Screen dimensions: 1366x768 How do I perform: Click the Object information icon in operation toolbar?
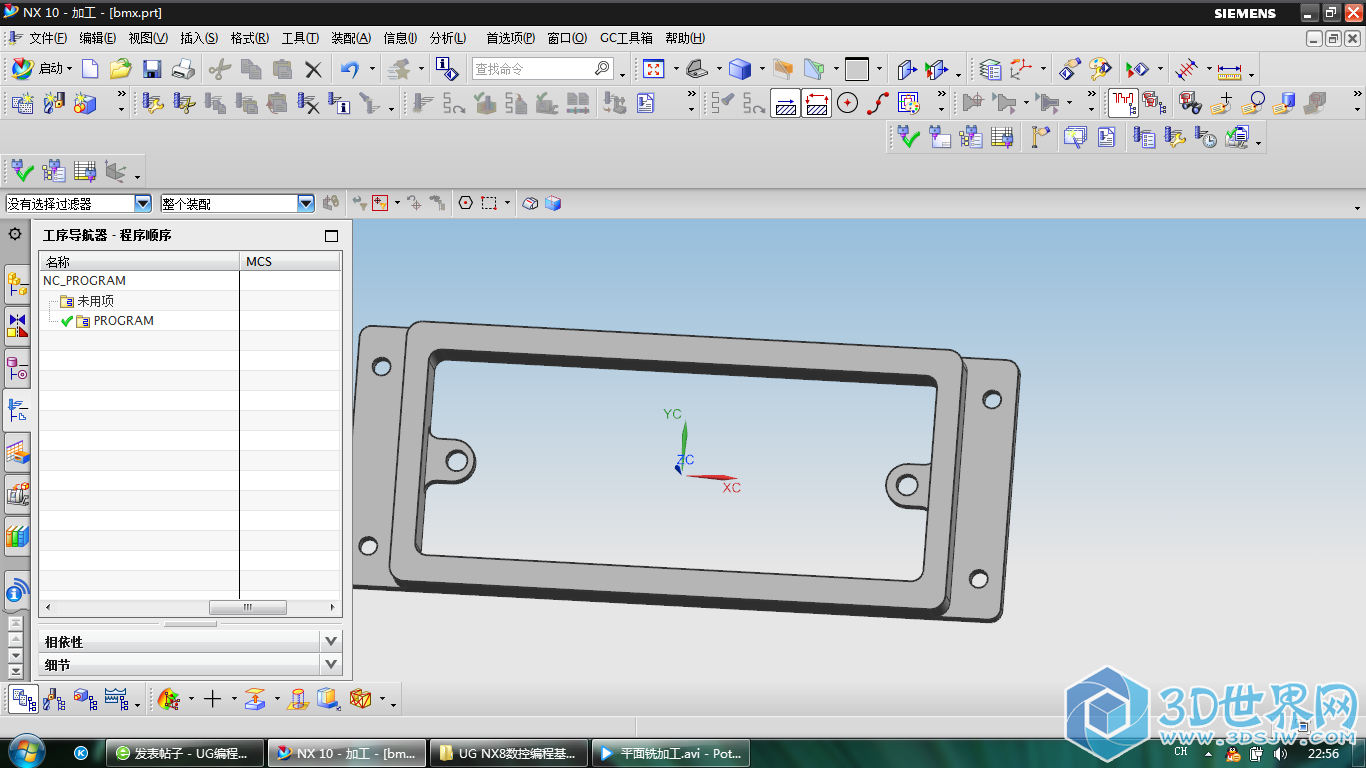click(x=340, y=102)
